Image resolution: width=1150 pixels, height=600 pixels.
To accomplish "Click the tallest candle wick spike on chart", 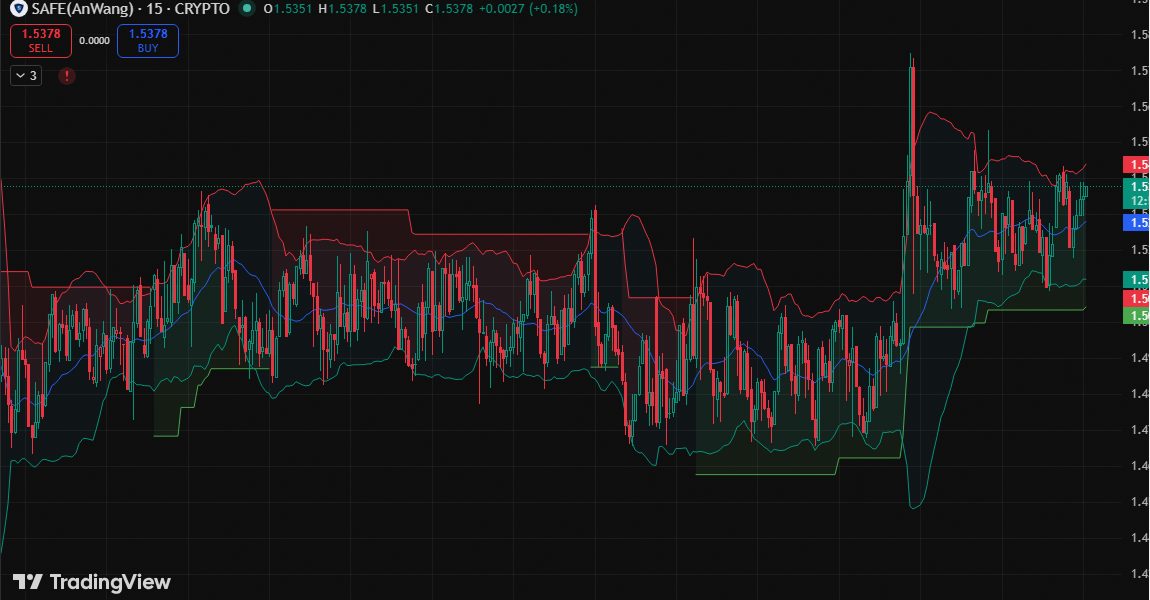I will [911, 60].
